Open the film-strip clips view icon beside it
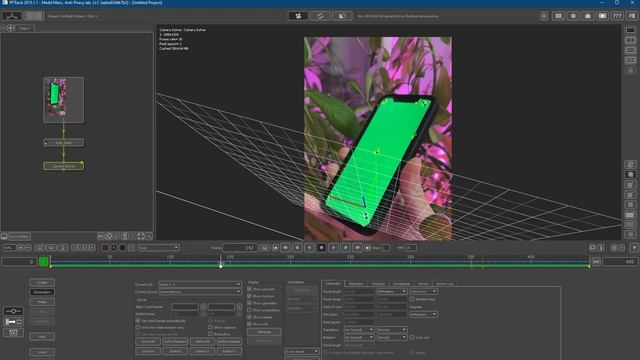This screenshot has width=640, height=360. (33, 16)
